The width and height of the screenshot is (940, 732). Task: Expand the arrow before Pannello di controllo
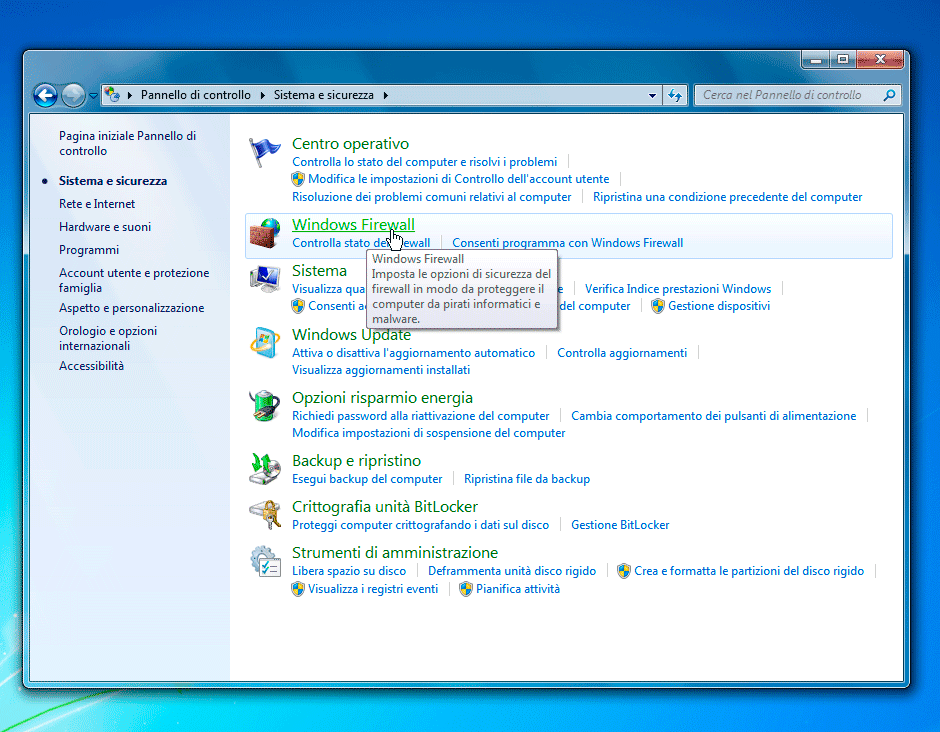129,95
